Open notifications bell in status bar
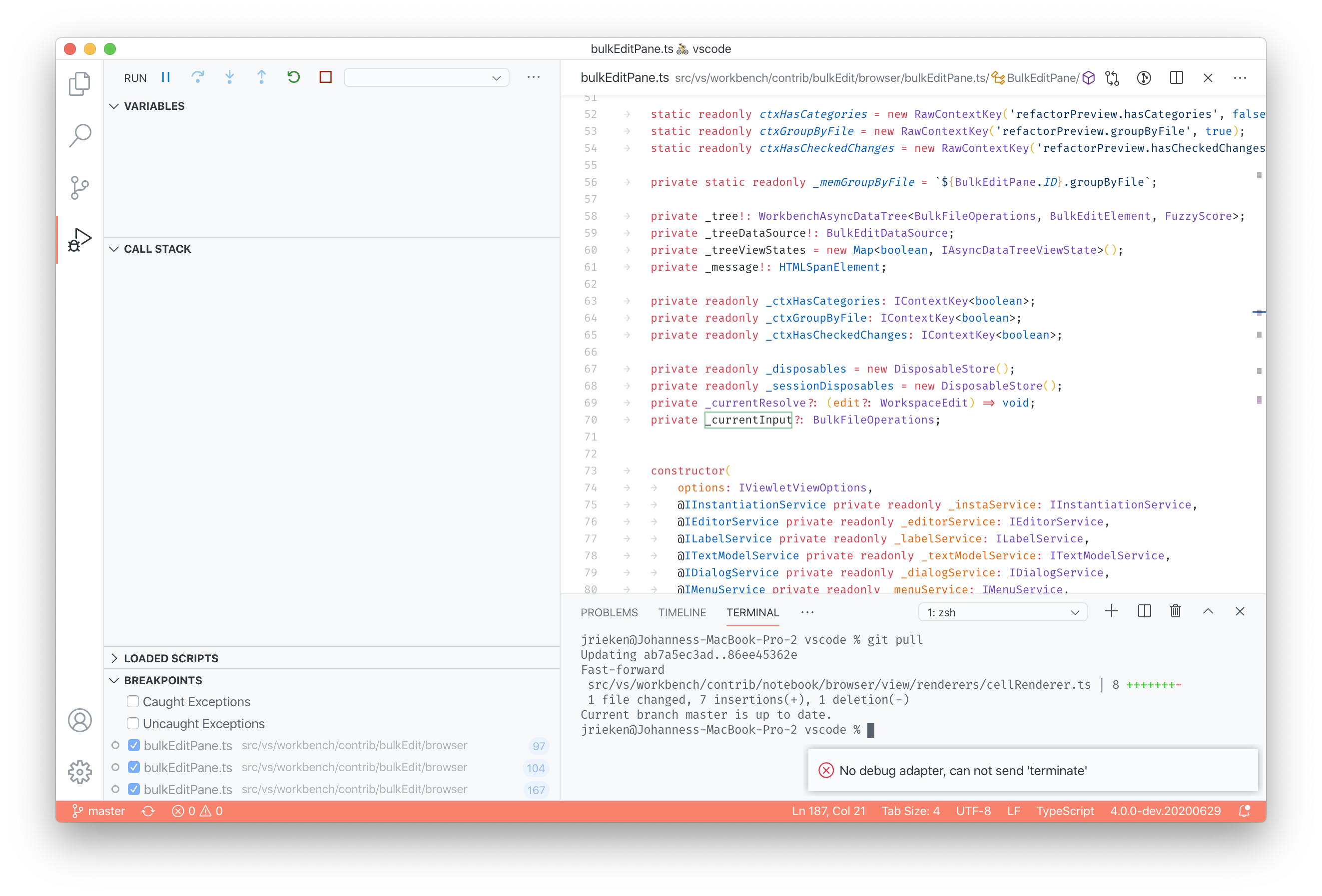Viewport: 1322px width, 896px height. (x=1245, y=811)
